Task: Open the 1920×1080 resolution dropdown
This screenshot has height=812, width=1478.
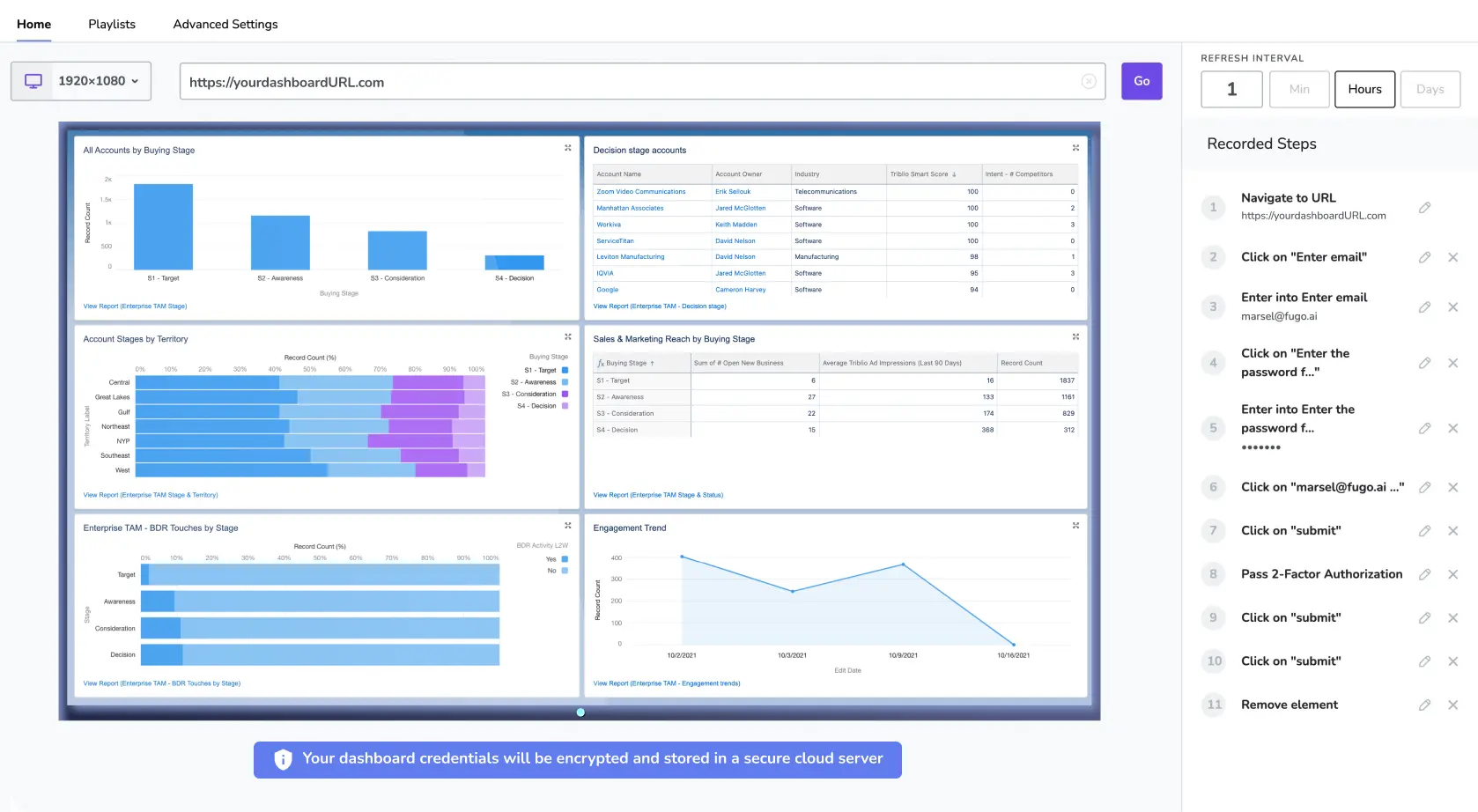Action: (81, 81)
